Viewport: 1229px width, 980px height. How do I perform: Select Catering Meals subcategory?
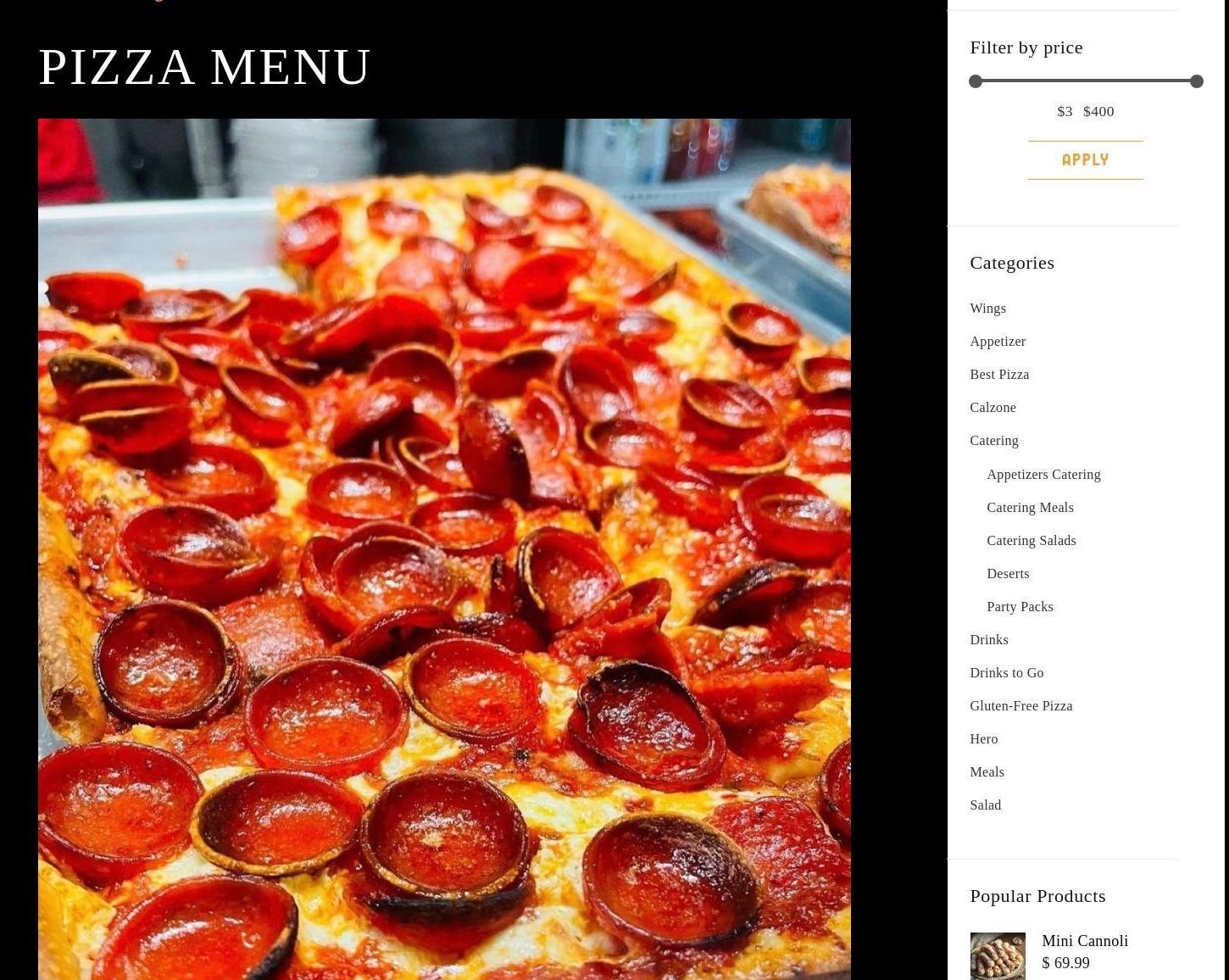pos(1030,508)
